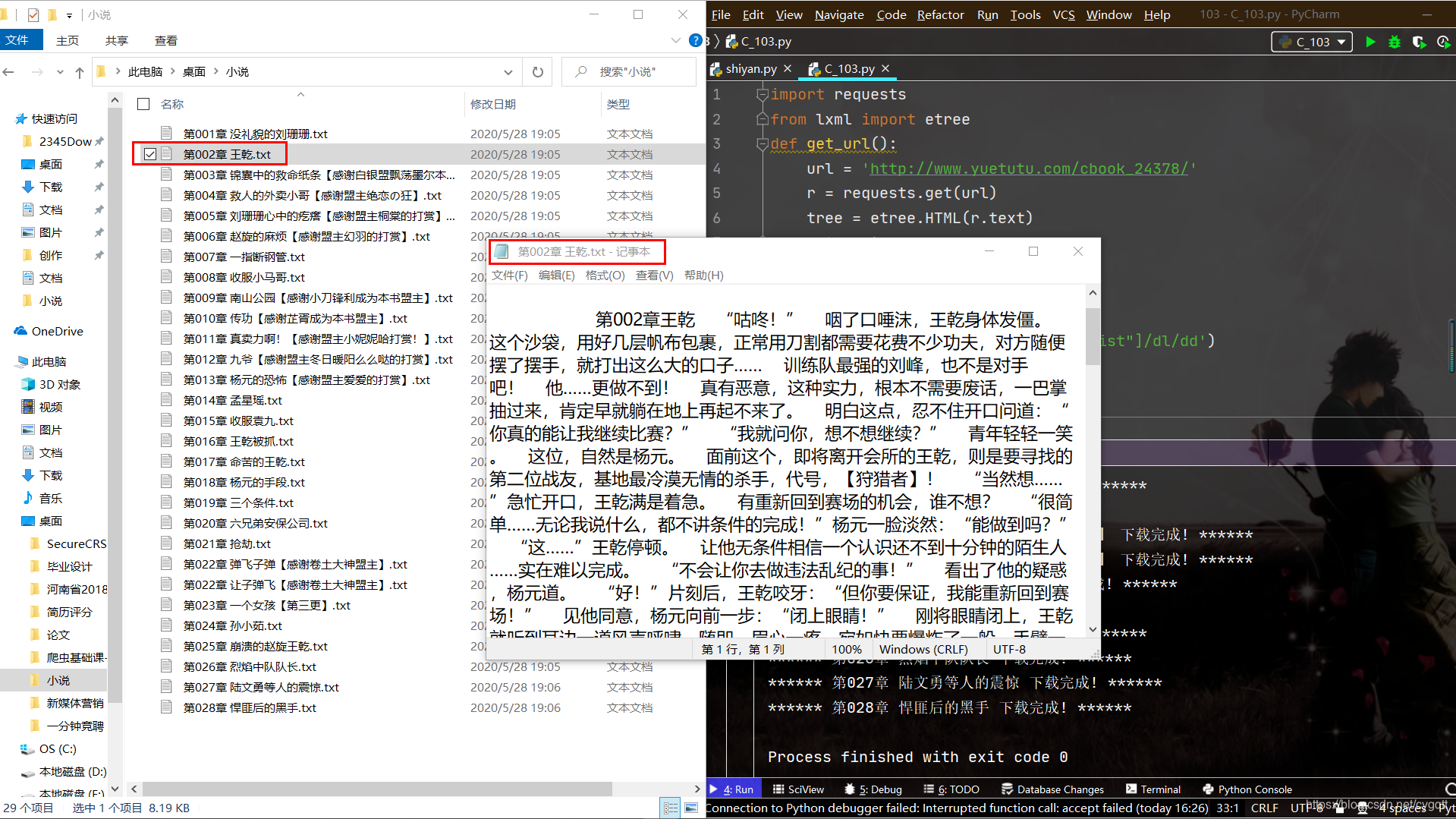Open the Terminal tool window
1456x819 pixels.
pyautogui.click(x=1153, y=789)
